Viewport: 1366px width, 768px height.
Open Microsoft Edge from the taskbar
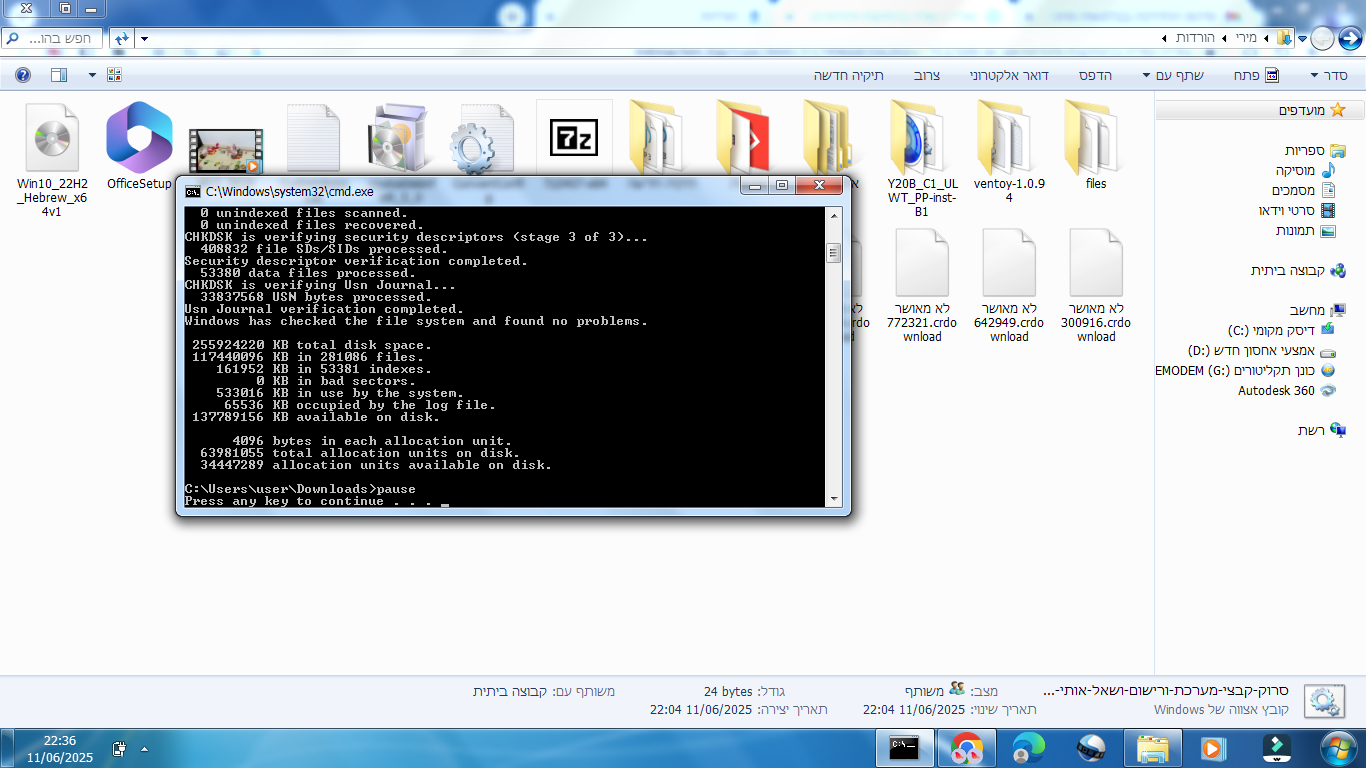point(1028,747)
